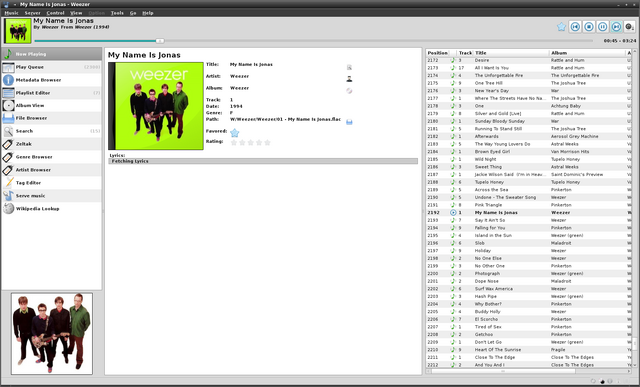This screenshot has width=640, height=387.
Task: Toggle the favorite star in top toolbar
Action: pos(561,27)
